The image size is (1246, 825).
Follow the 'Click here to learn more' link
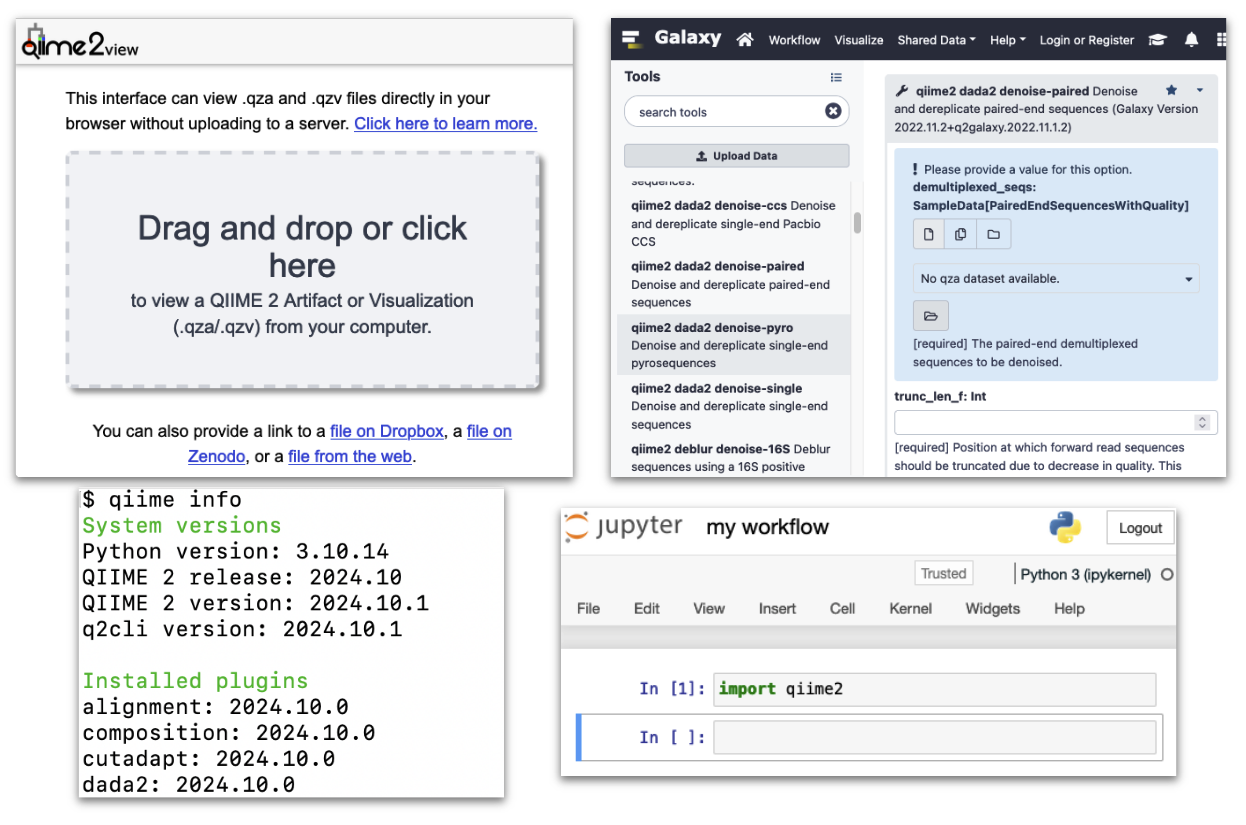pos(446,123)
